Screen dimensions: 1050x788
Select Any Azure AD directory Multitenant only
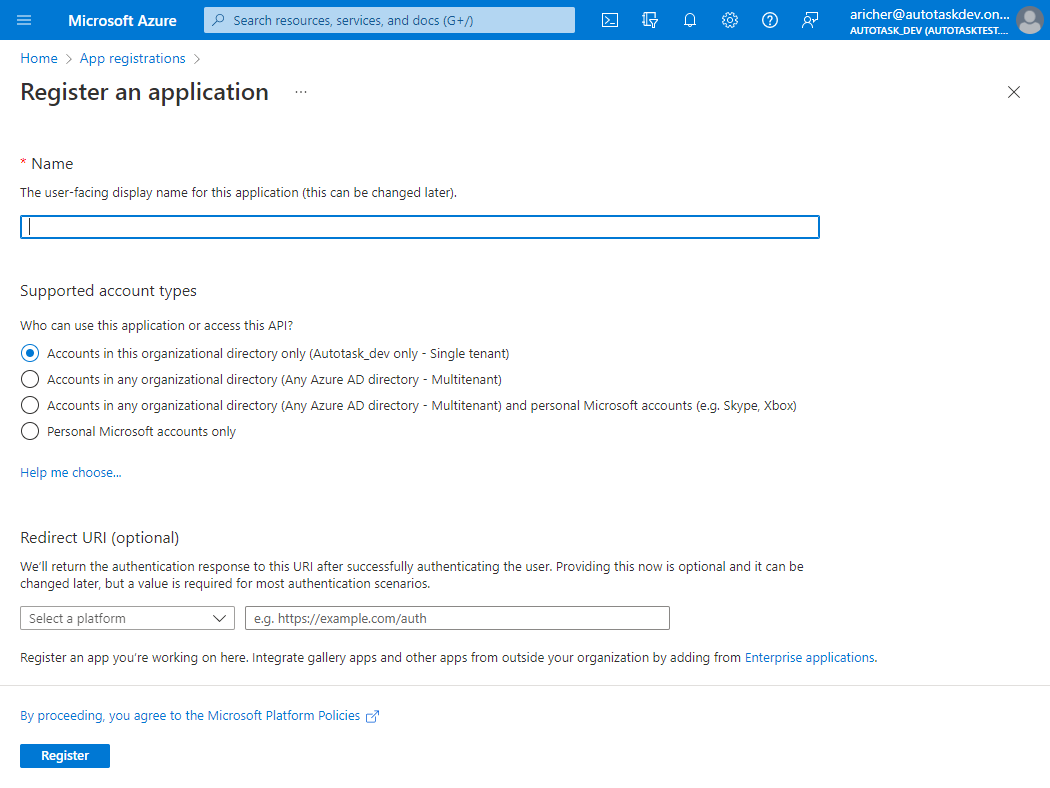(29, 379)
